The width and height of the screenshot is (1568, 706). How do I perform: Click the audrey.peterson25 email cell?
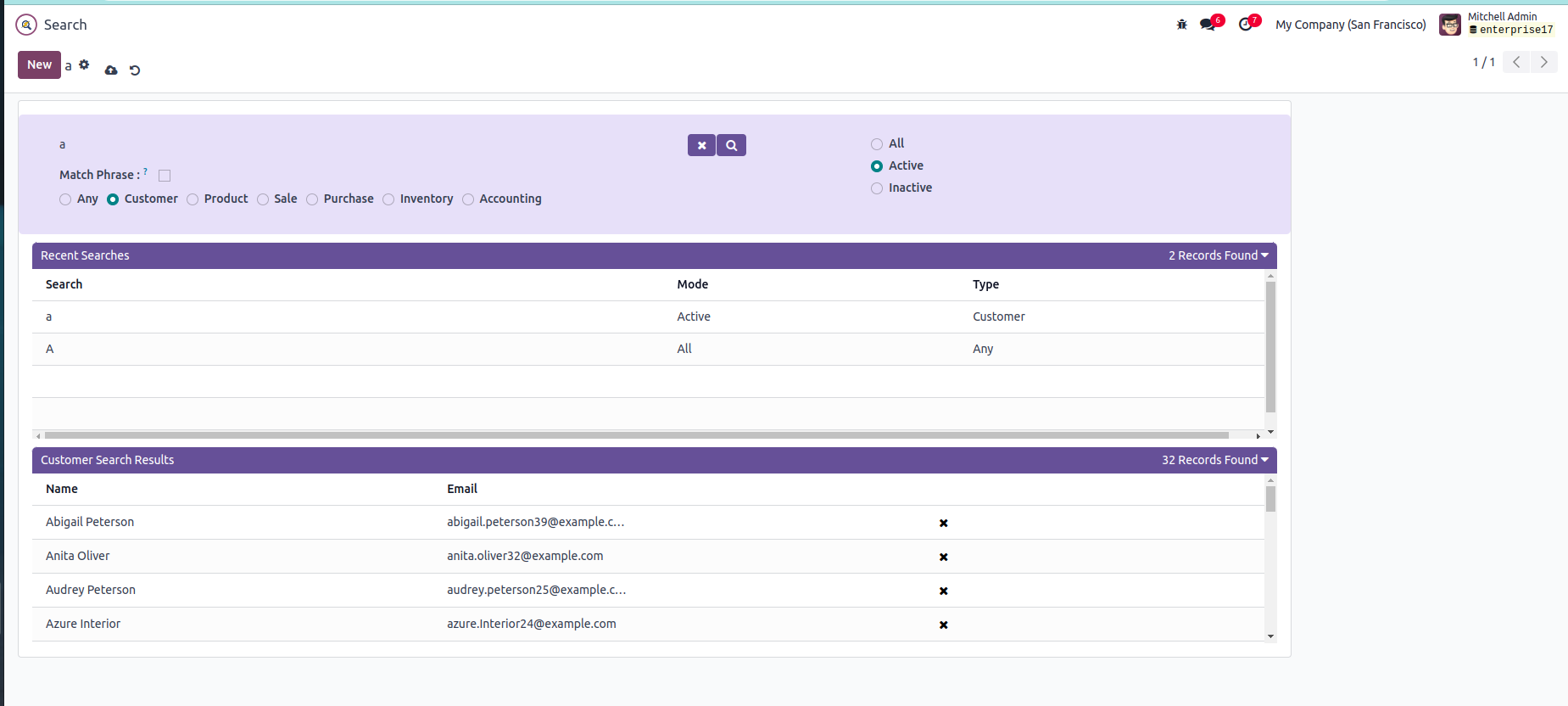pyautogui.click(x=537, y=590)
